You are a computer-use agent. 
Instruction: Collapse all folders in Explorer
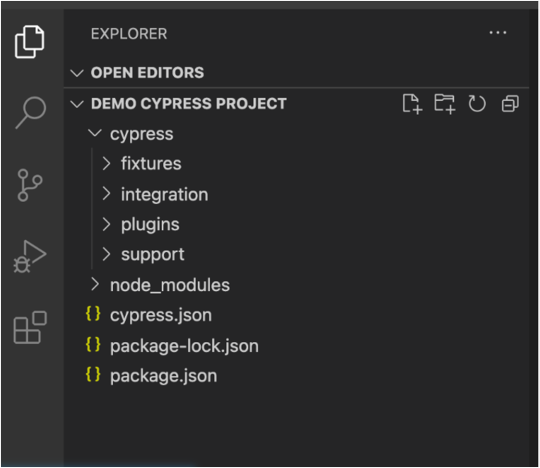pos(510,103)
